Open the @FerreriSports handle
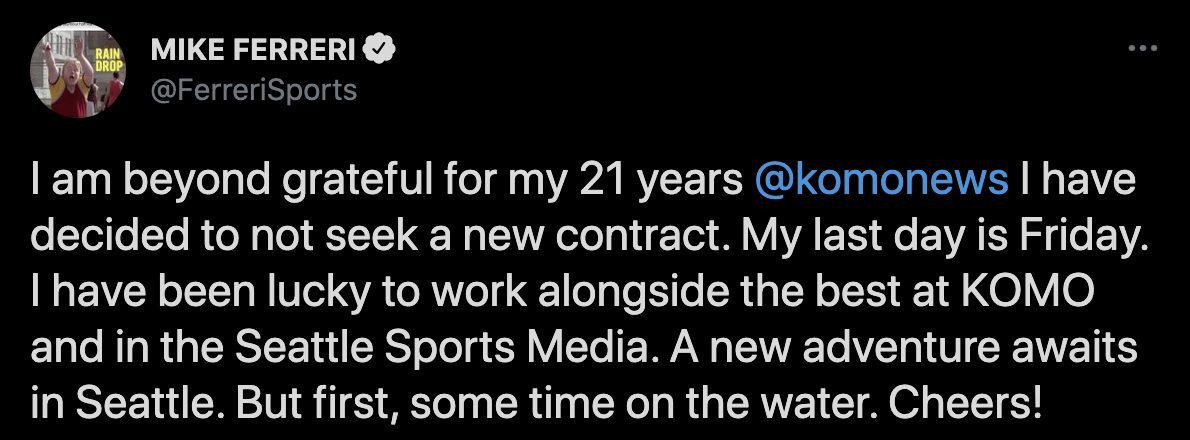Screen dimensions: 1190x440 253,90
